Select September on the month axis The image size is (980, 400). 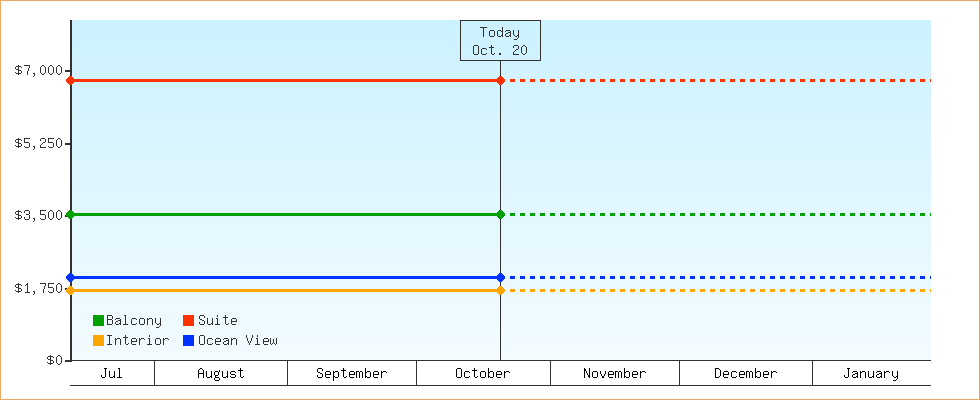coord(351,373)
